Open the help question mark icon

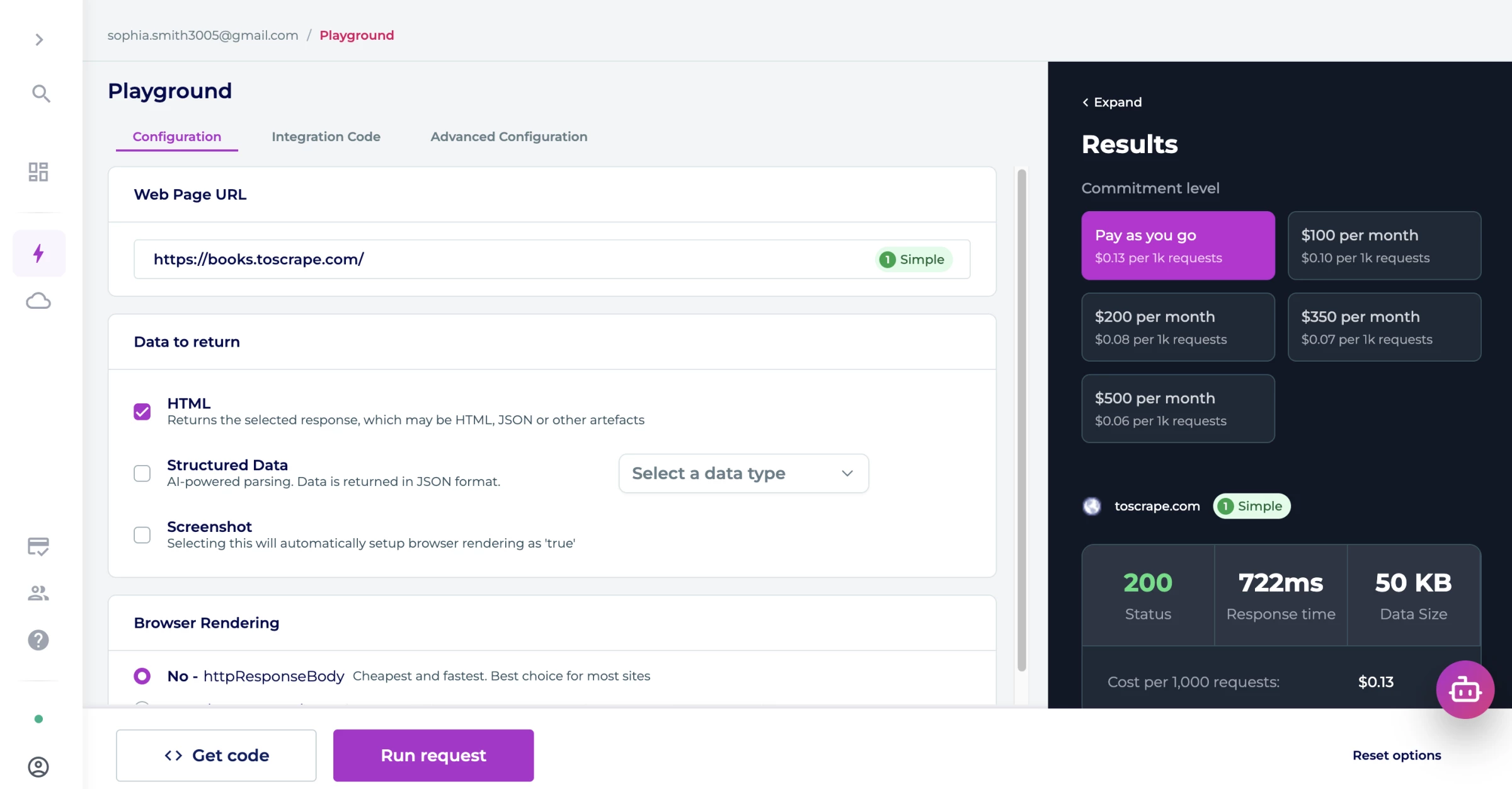pyautogui.click(x=38, y=640)
